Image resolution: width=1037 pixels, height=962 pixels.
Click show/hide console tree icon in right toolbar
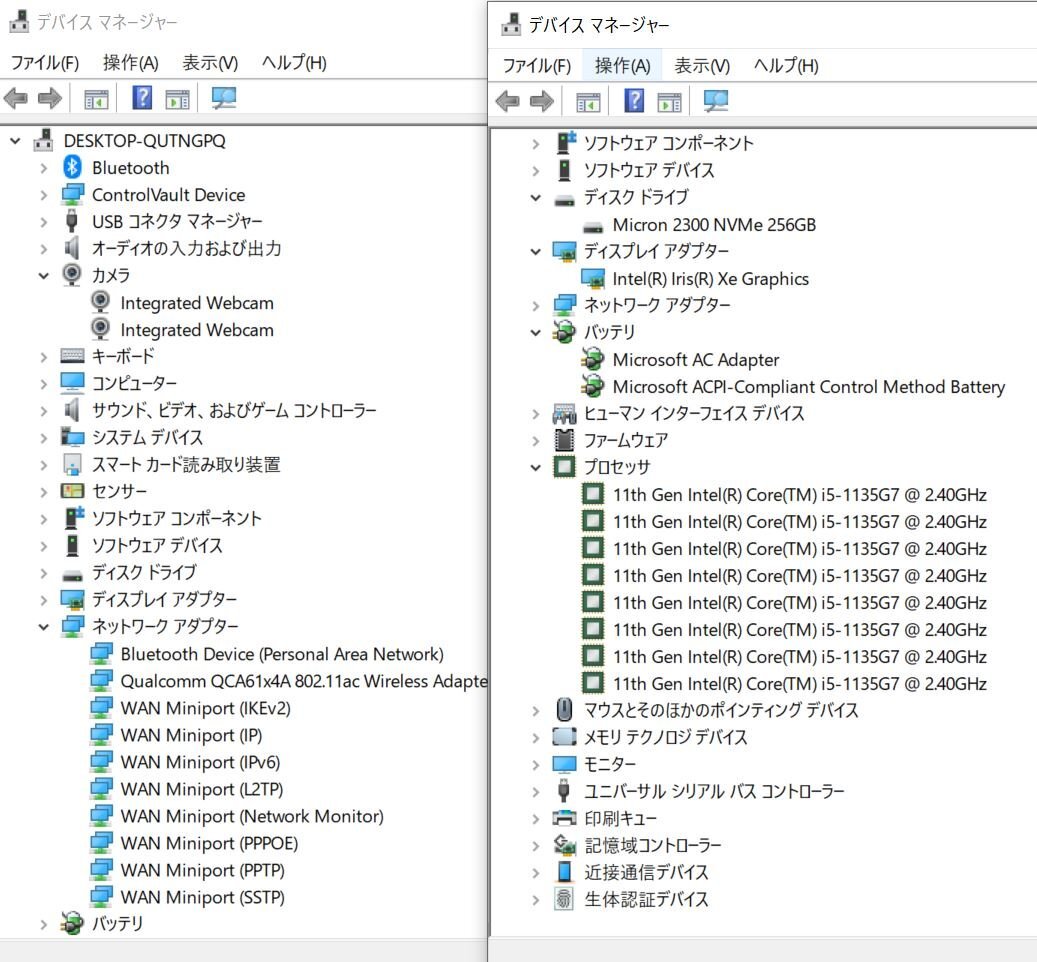pyautogui.click(x=588, y=102)
